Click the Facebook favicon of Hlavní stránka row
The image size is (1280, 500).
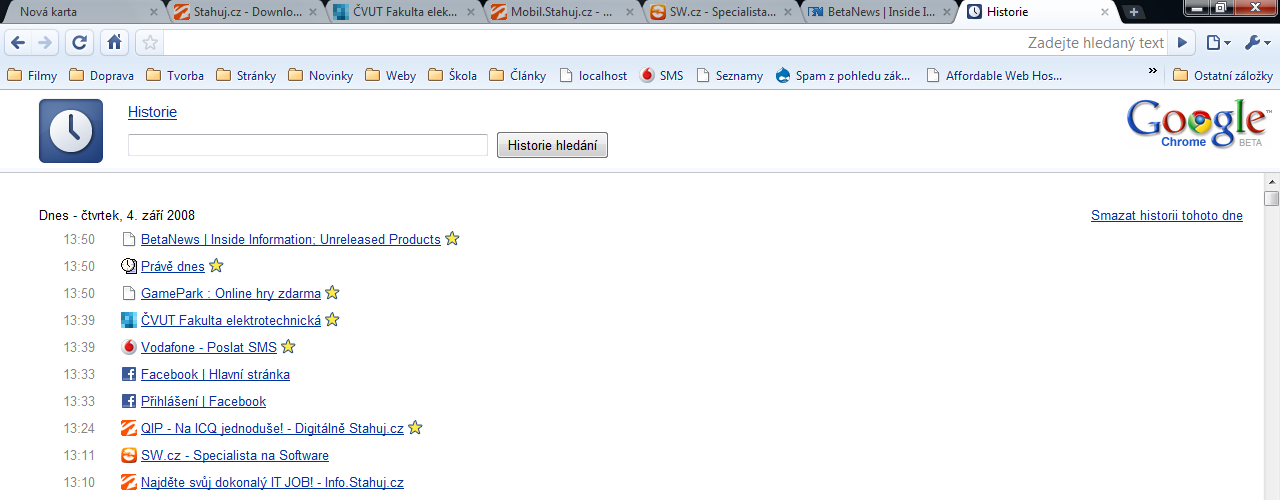click(x=129, y=374)
